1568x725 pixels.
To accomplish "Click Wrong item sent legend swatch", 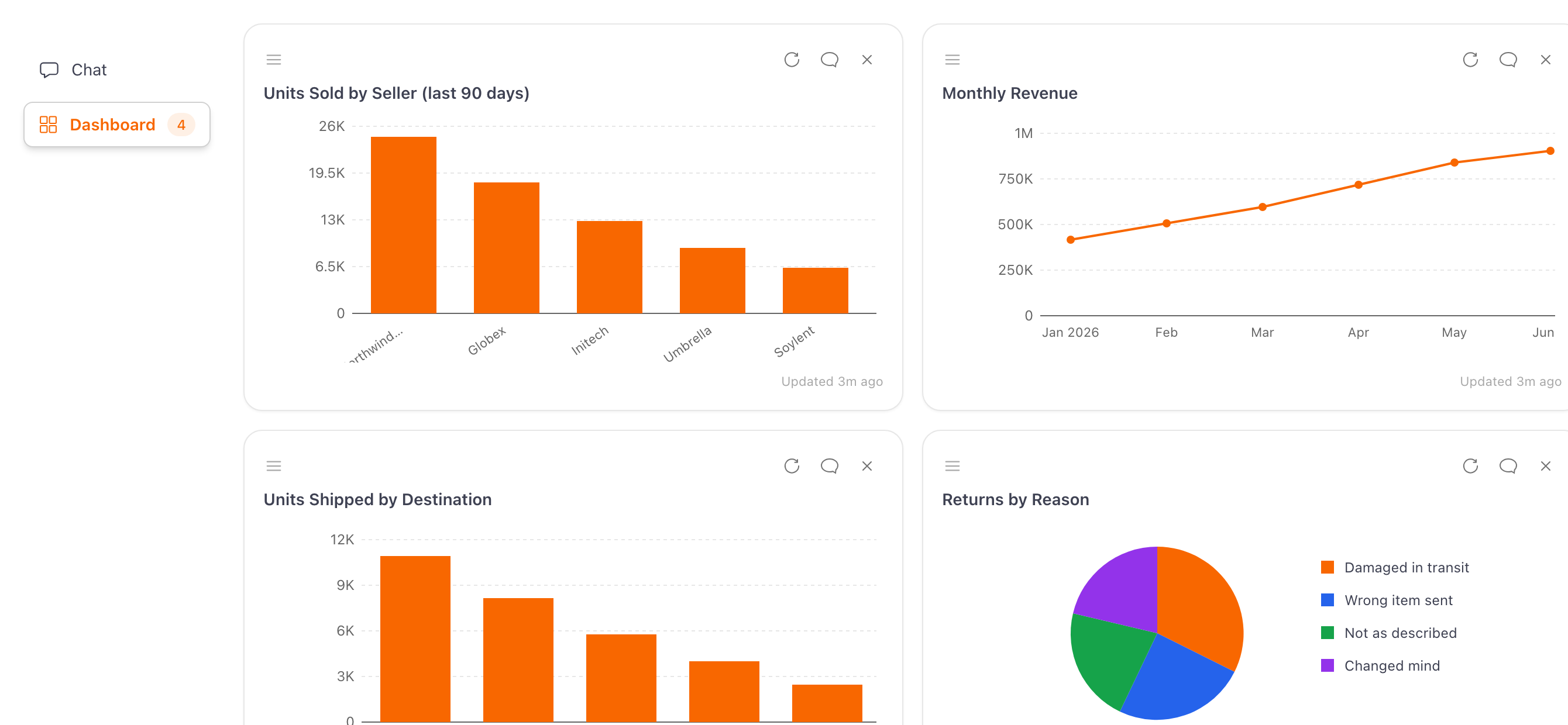I will tap(1328, 600).
